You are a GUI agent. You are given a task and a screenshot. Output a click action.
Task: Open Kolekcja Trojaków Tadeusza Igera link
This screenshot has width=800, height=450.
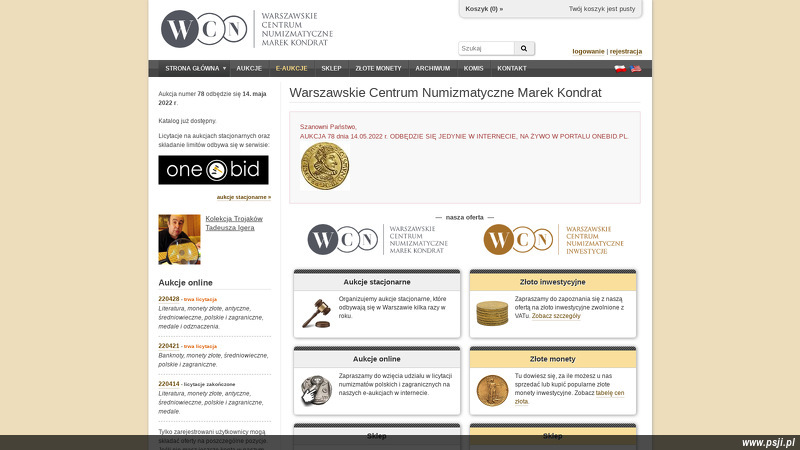[x=234, y=223]
